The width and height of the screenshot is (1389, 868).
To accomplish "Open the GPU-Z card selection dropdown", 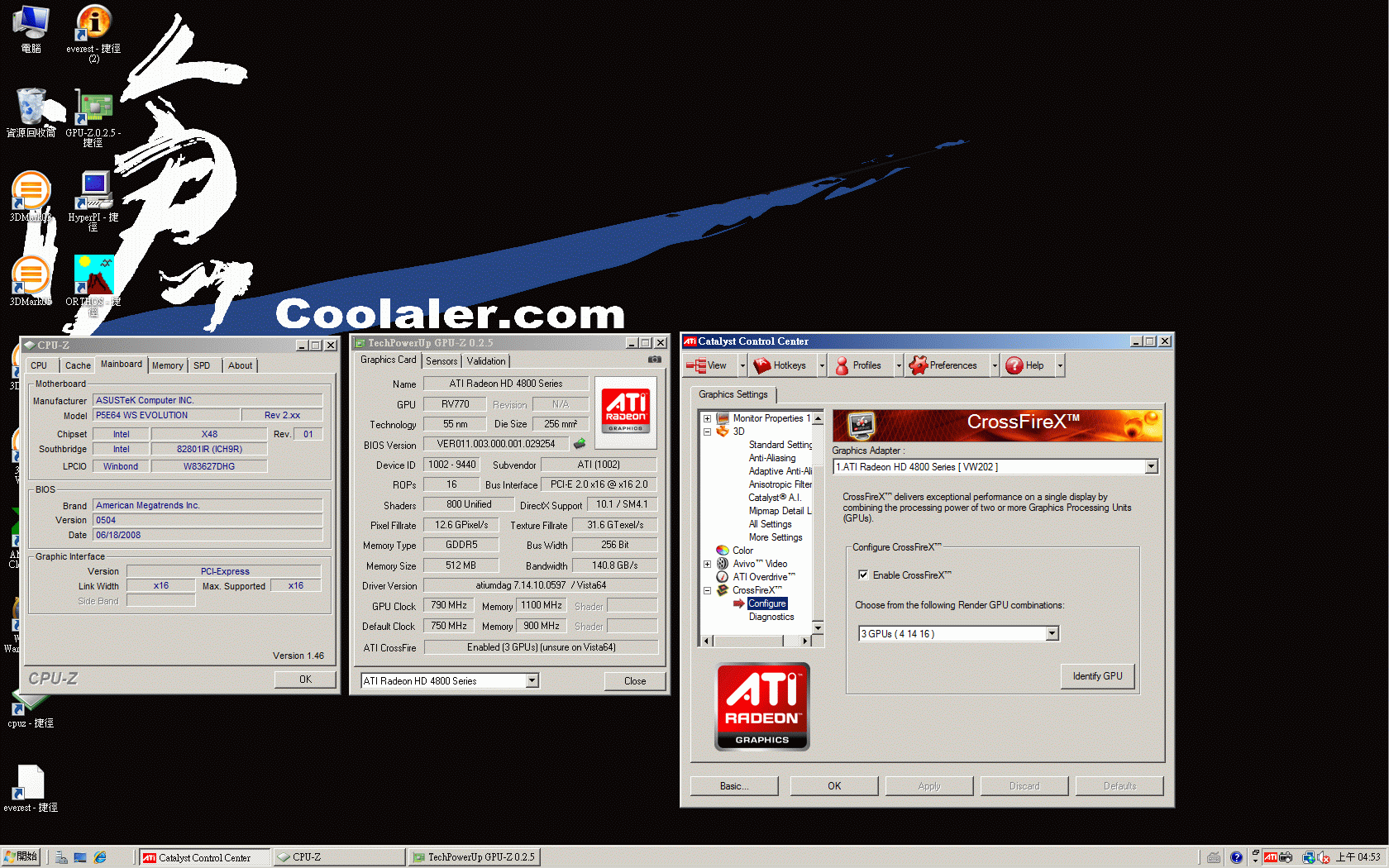I will coord(532,681).
